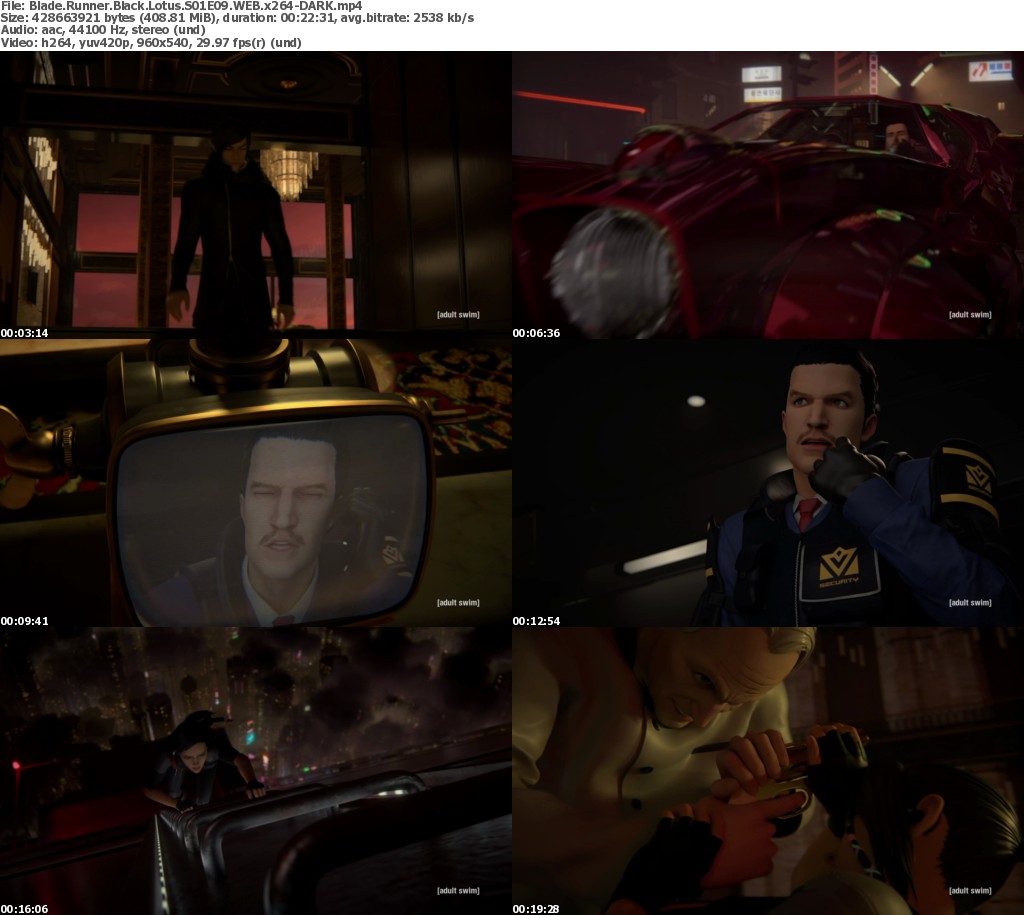Click the adult swim watermark on the chef frame
Image resolution: width=1024 pixels, height=915 pixels.
click(x=970, y=890)
